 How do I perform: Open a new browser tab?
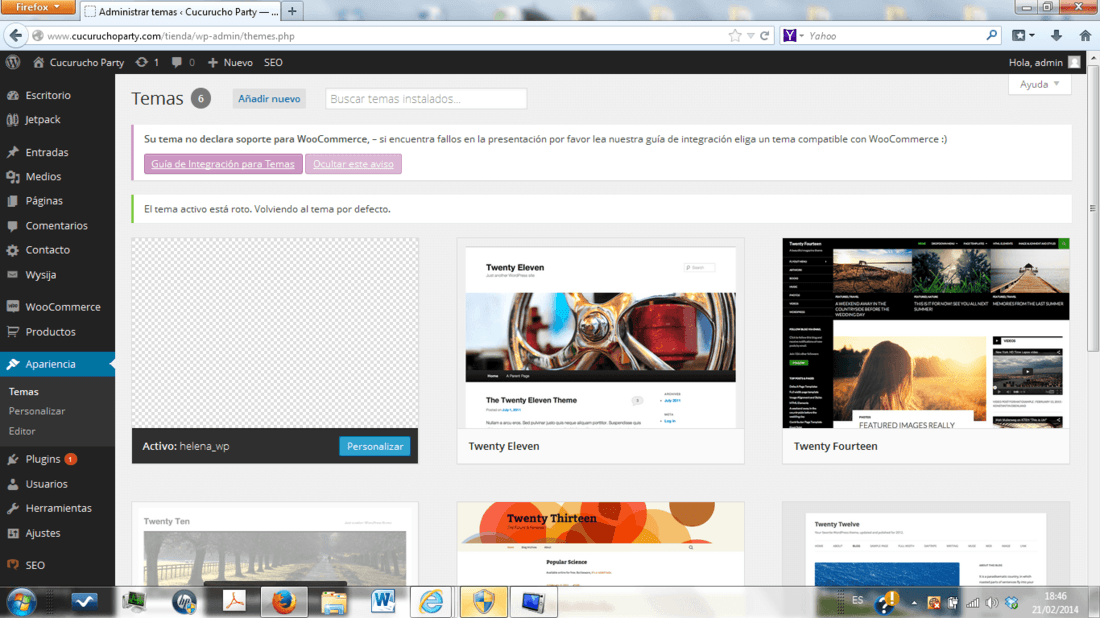coord(292,11)
